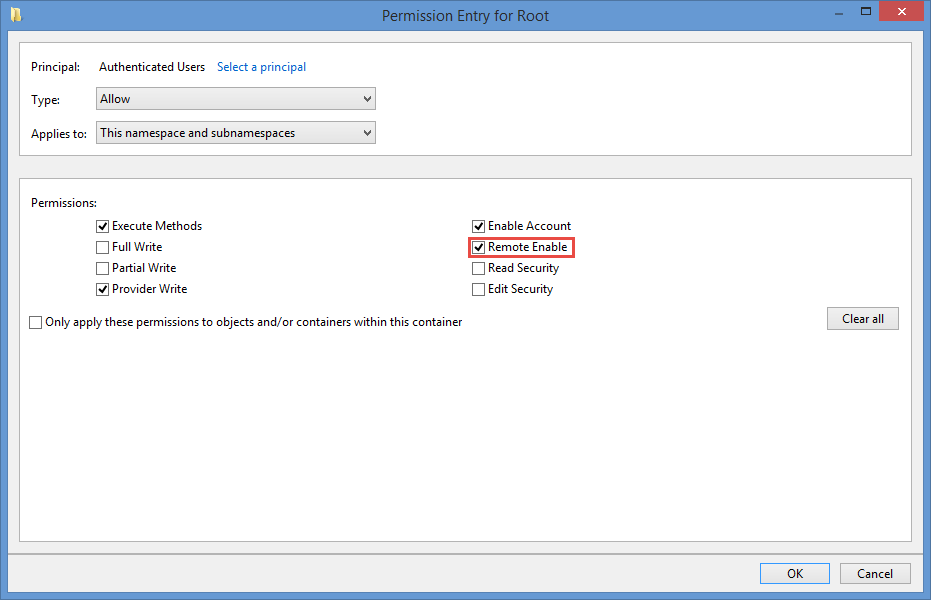Disable the Provider Write permission
Screen dimensions: 931x600
(102, 289)
